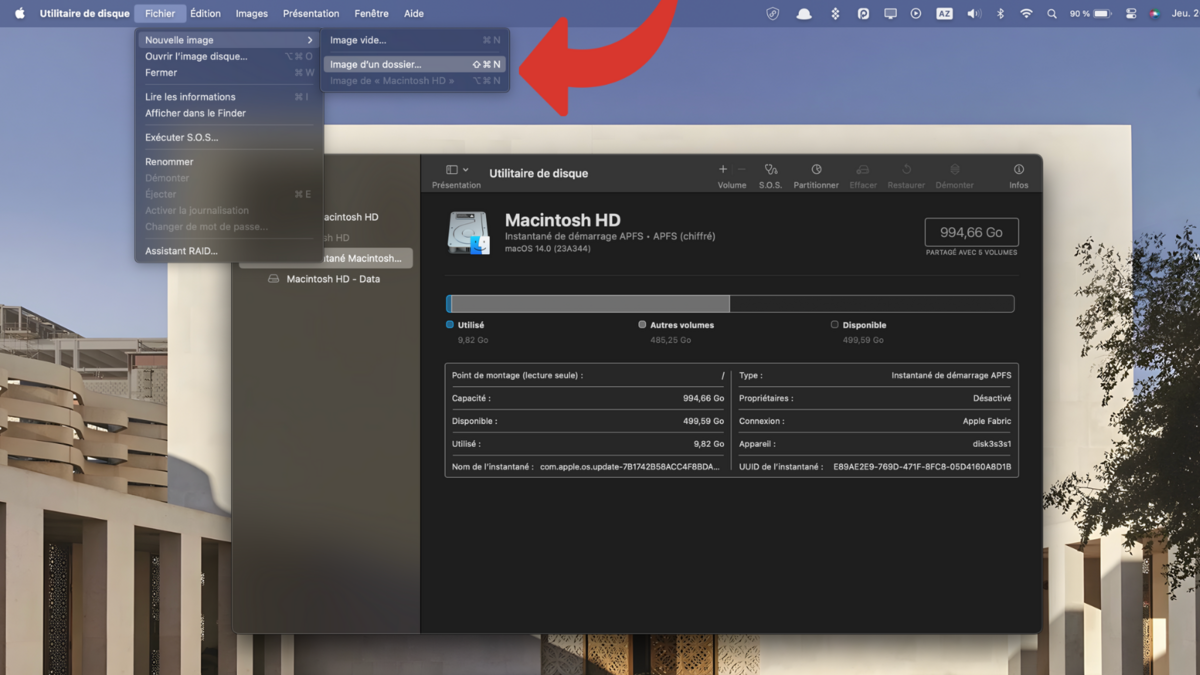The height and width of the screenshot is (675, 1200).
Task: Click the Macintosh HD - Data volume icon
Action: point(273,279)
